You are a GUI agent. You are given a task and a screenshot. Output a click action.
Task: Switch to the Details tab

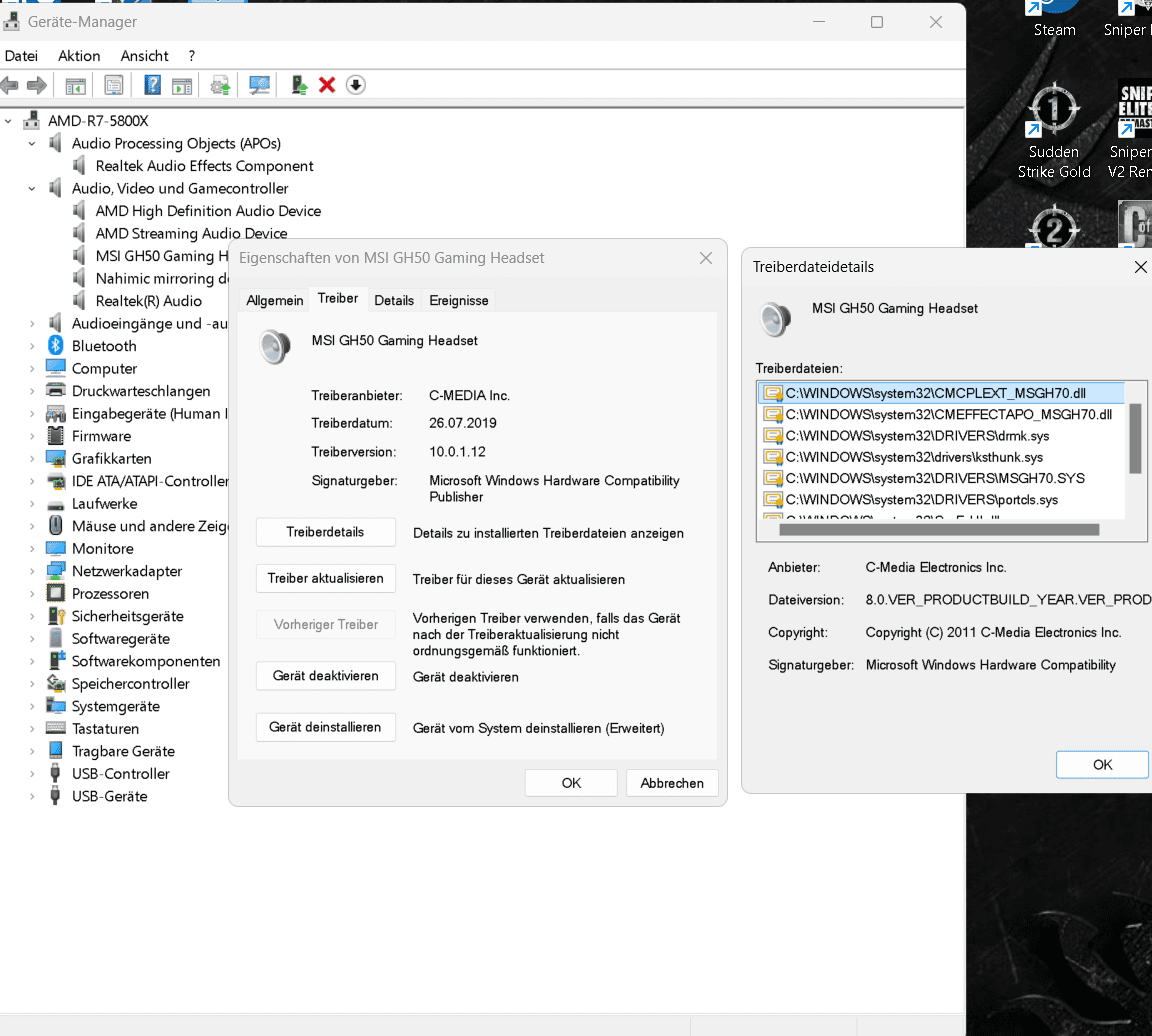[x=394, y=300]
